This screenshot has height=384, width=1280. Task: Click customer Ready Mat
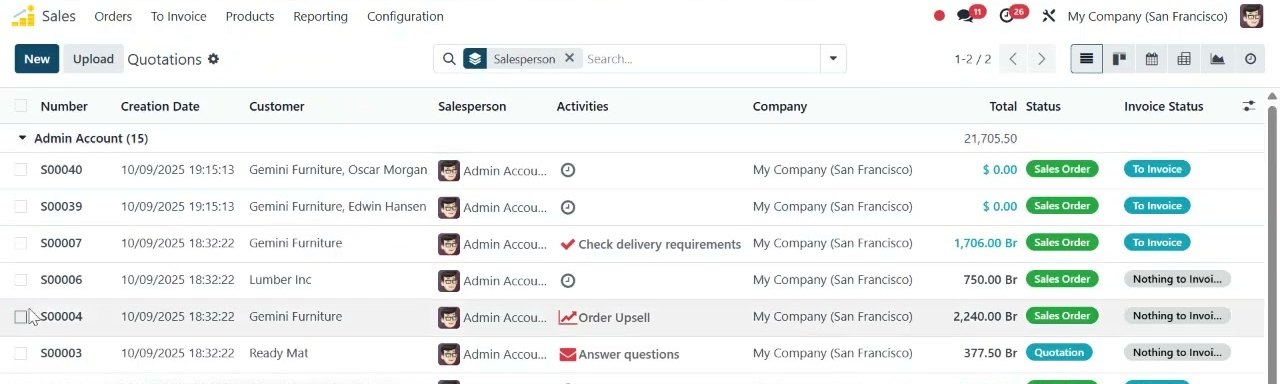click(278, 354)
